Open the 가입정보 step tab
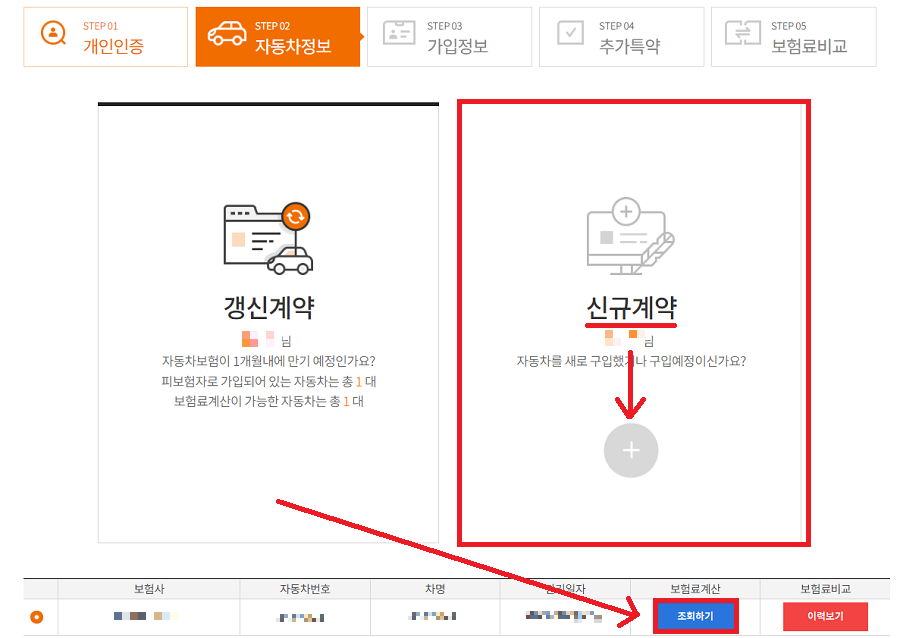900x638 pixels. 449,37
